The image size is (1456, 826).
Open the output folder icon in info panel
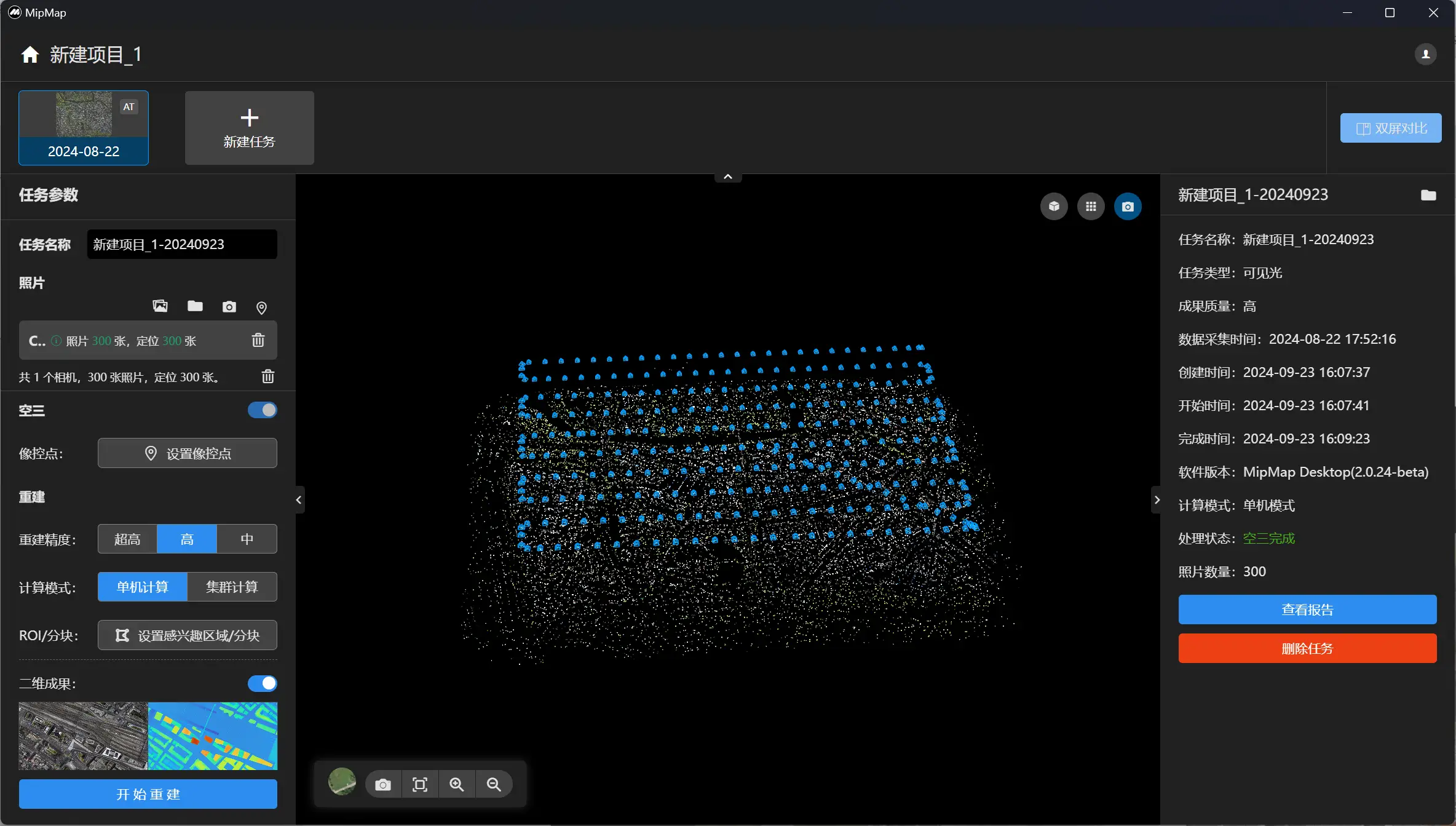(1428, 195)
